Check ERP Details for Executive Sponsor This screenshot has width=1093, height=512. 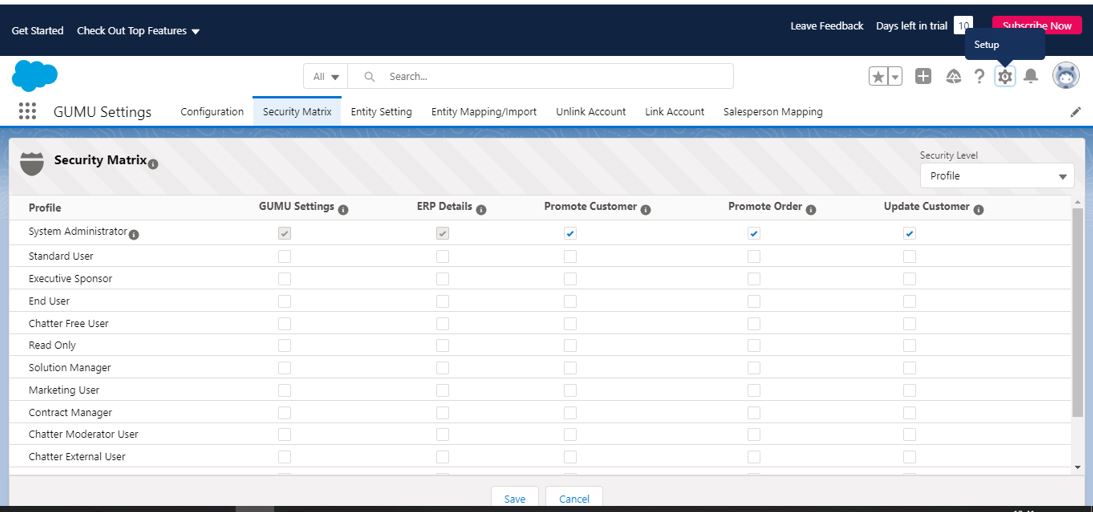443,279
